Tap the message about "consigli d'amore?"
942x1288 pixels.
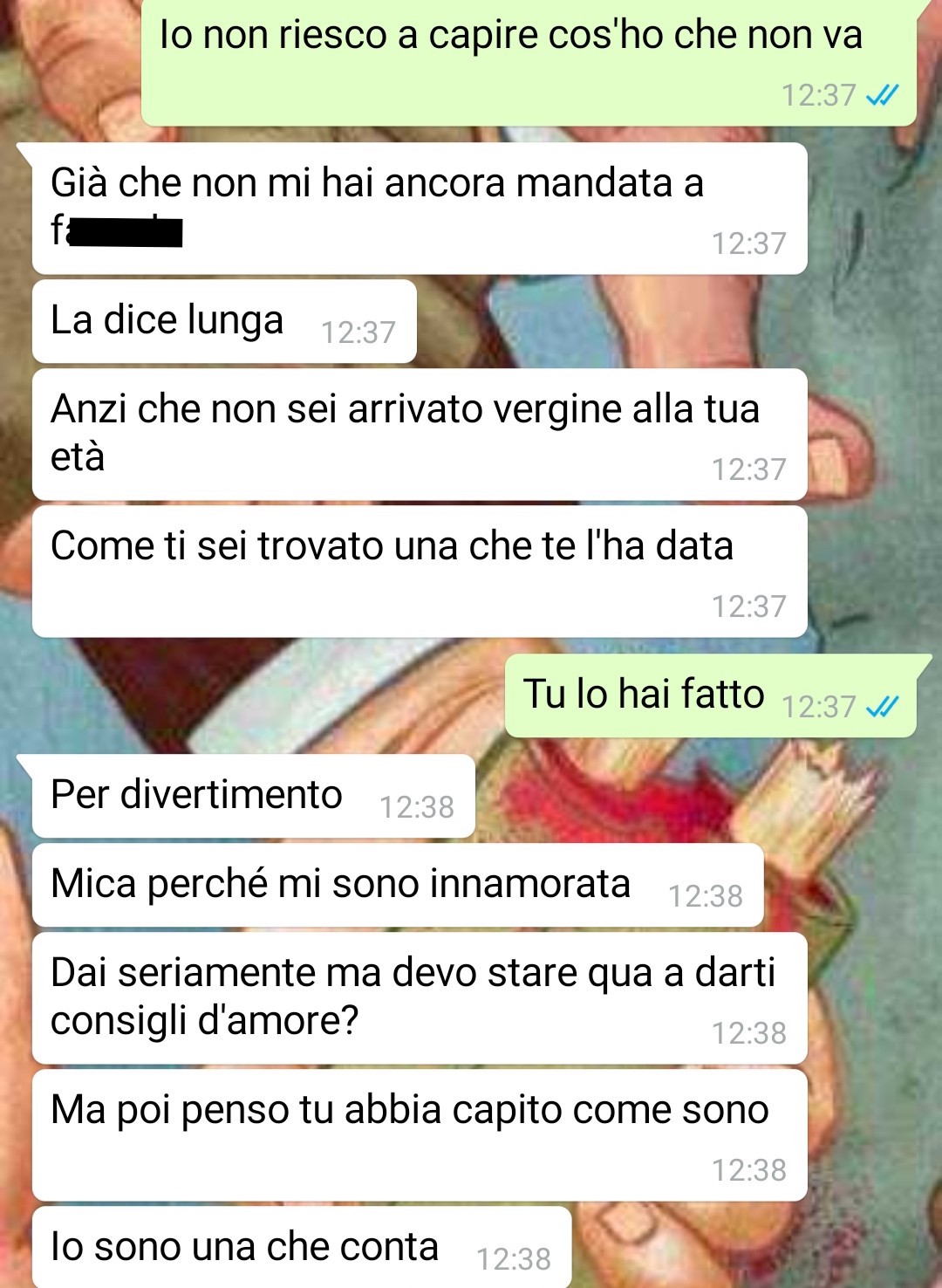420,998
